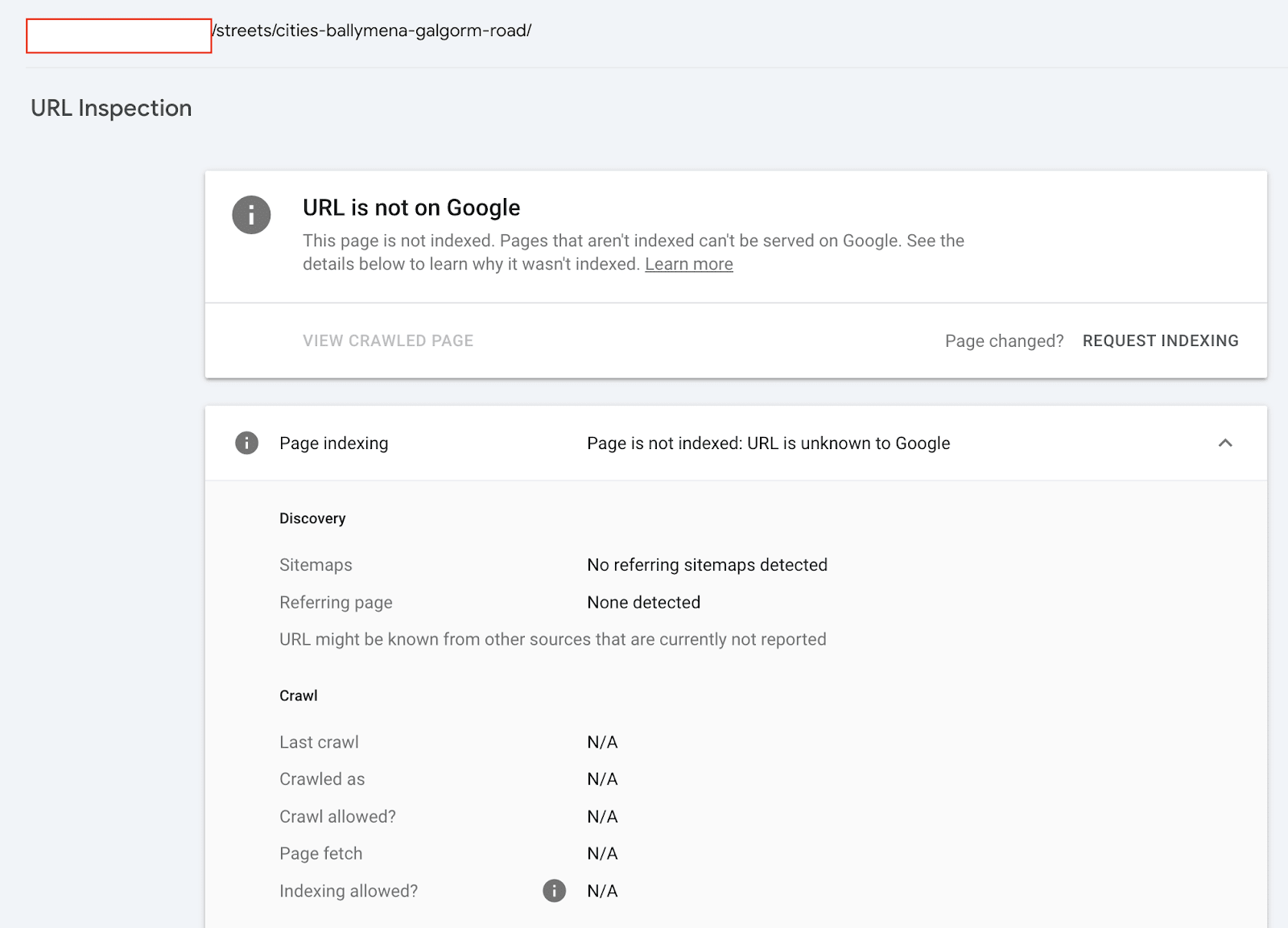Click the "Page changed?" text
The height and width of the screenshot is (928, 1288).
pyautogui.click(x=1004, y=340)
